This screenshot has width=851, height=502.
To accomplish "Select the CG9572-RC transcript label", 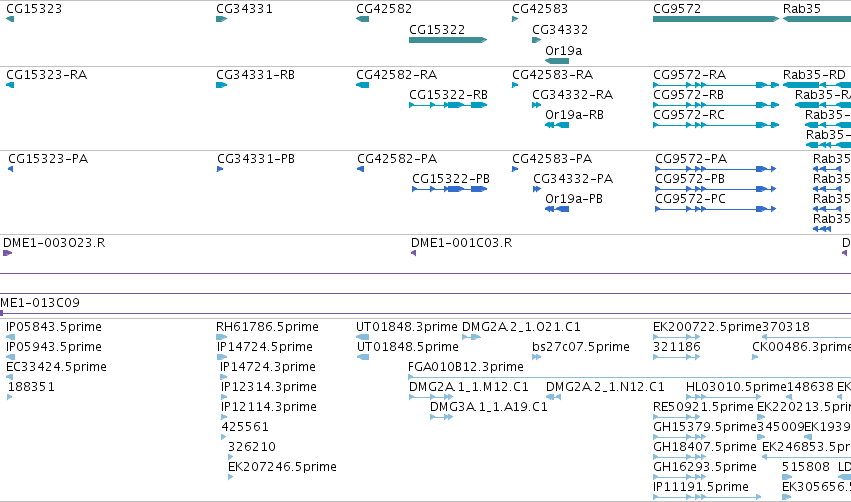I will tap(689, 115).
